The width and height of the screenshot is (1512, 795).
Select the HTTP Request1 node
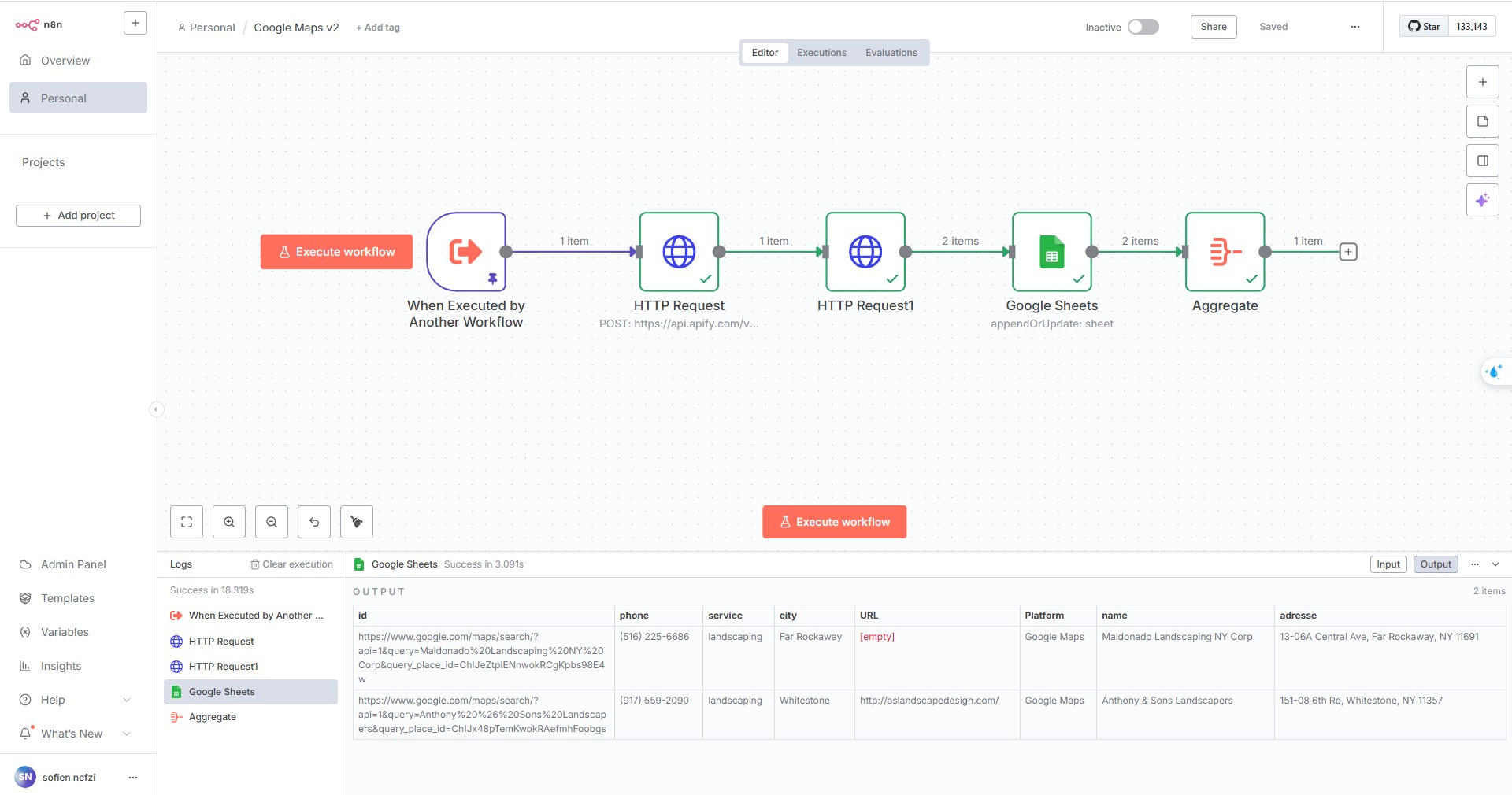pyautogui.click(x=865, y=252)
